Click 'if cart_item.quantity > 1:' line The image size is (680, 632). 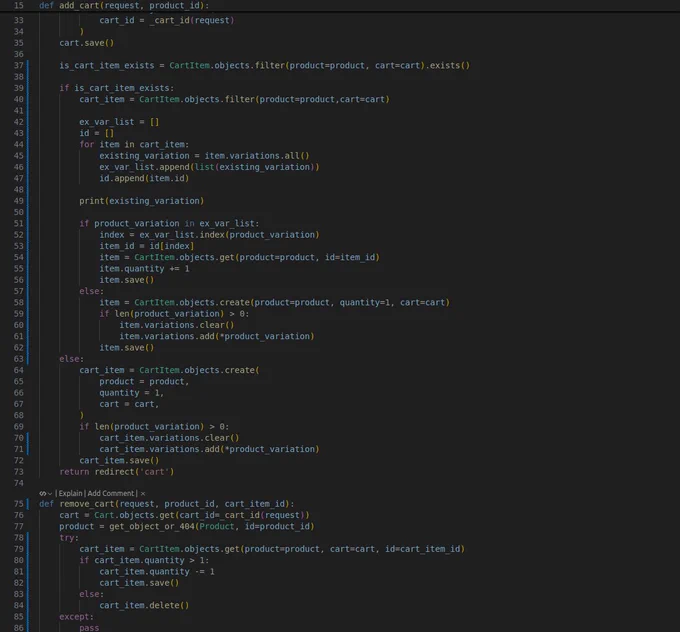pos(144,560)
